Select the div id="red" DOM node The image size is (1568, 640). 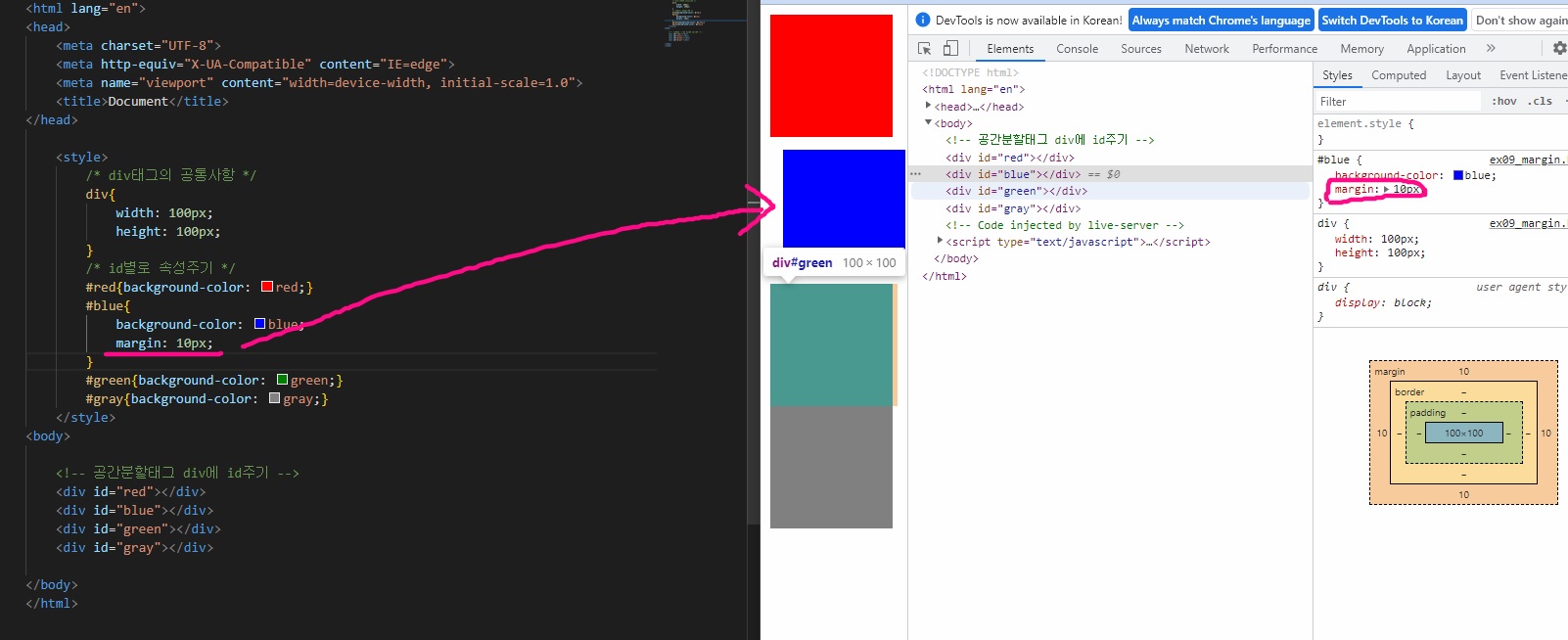pyautogui.click(x=1009, y=158)
